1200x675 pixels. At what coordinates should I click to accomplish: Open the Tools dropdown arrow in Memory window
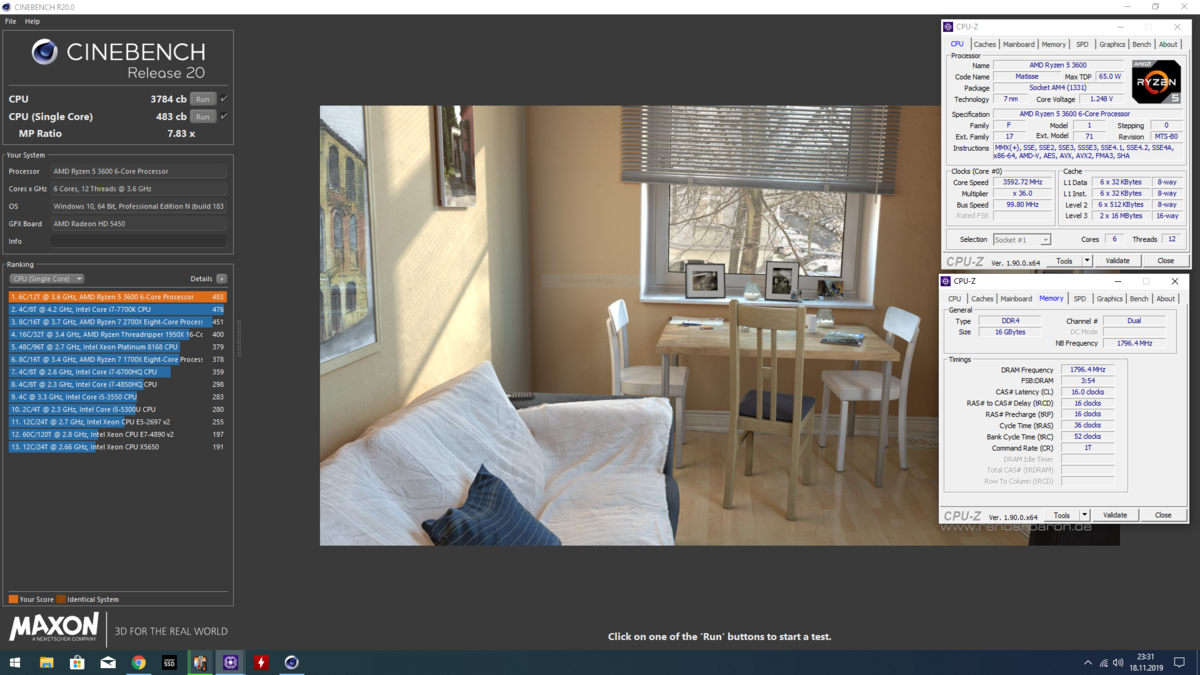[x=1085, y=515]
